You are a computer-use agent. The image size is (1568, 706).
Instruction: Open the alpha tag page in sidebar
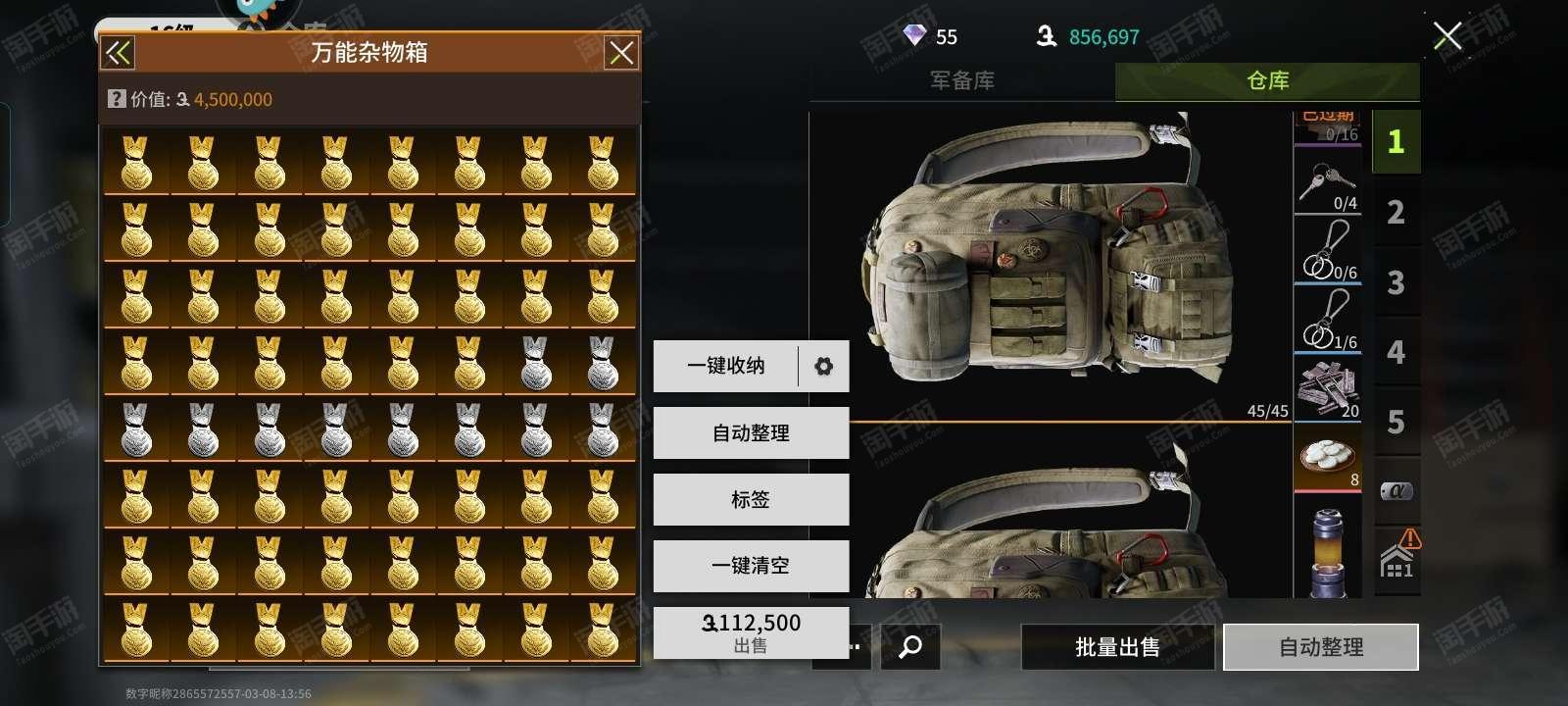point(1396,491)
